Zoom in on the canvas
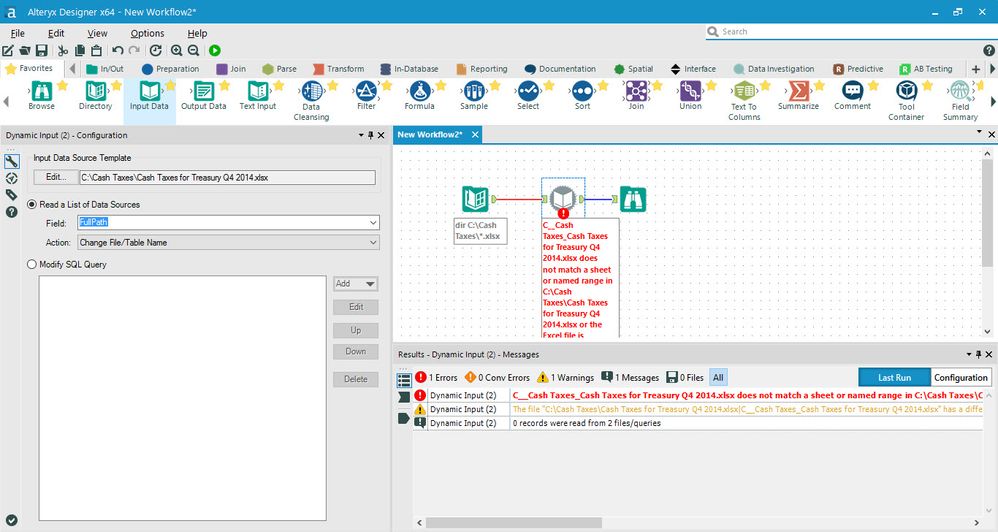Screen dimensions: 998x532 pyautogui.click(x=176, y=50)
